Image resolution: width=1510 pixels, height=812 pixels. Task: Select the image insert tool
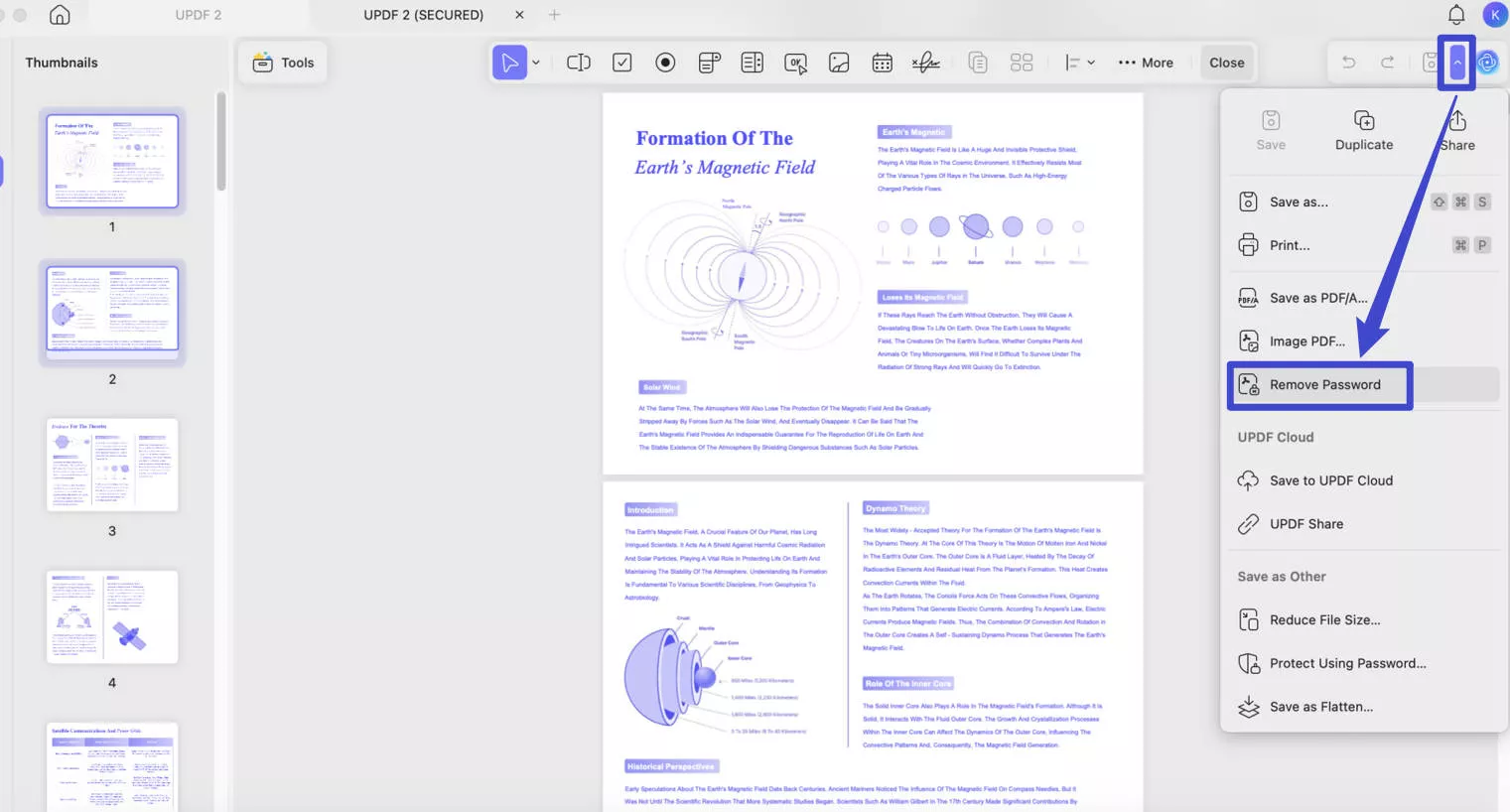coord(839,62)
